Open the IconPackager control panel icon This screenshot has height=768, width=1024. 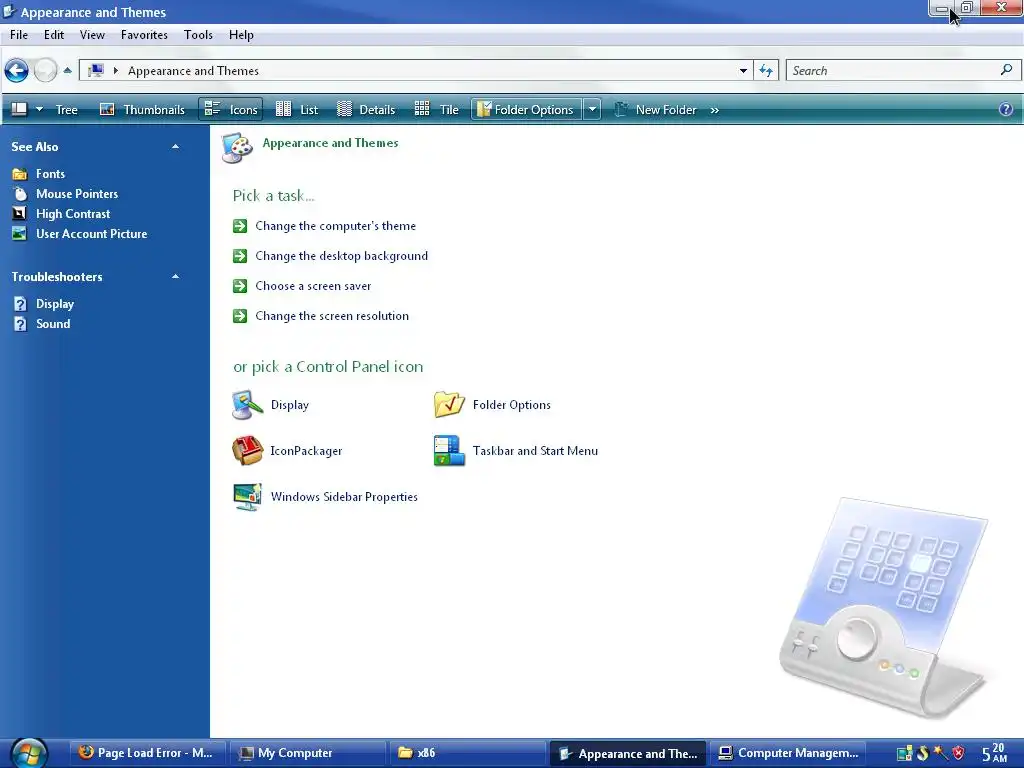point(248,451)
